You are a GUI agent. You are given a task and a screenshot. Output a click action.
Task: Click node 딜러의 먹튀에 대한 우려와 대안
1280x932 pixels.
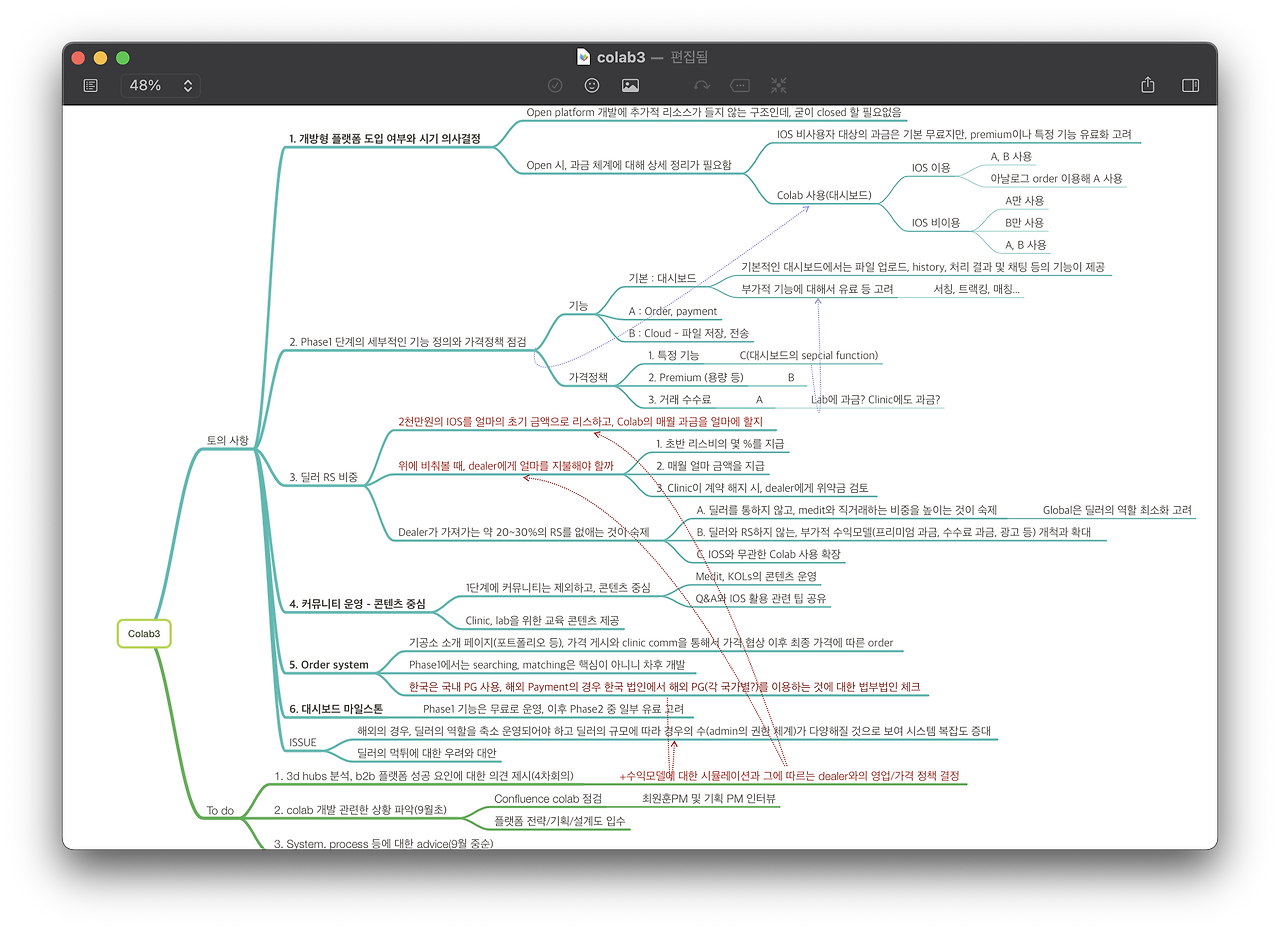click(x=427, y=752)
